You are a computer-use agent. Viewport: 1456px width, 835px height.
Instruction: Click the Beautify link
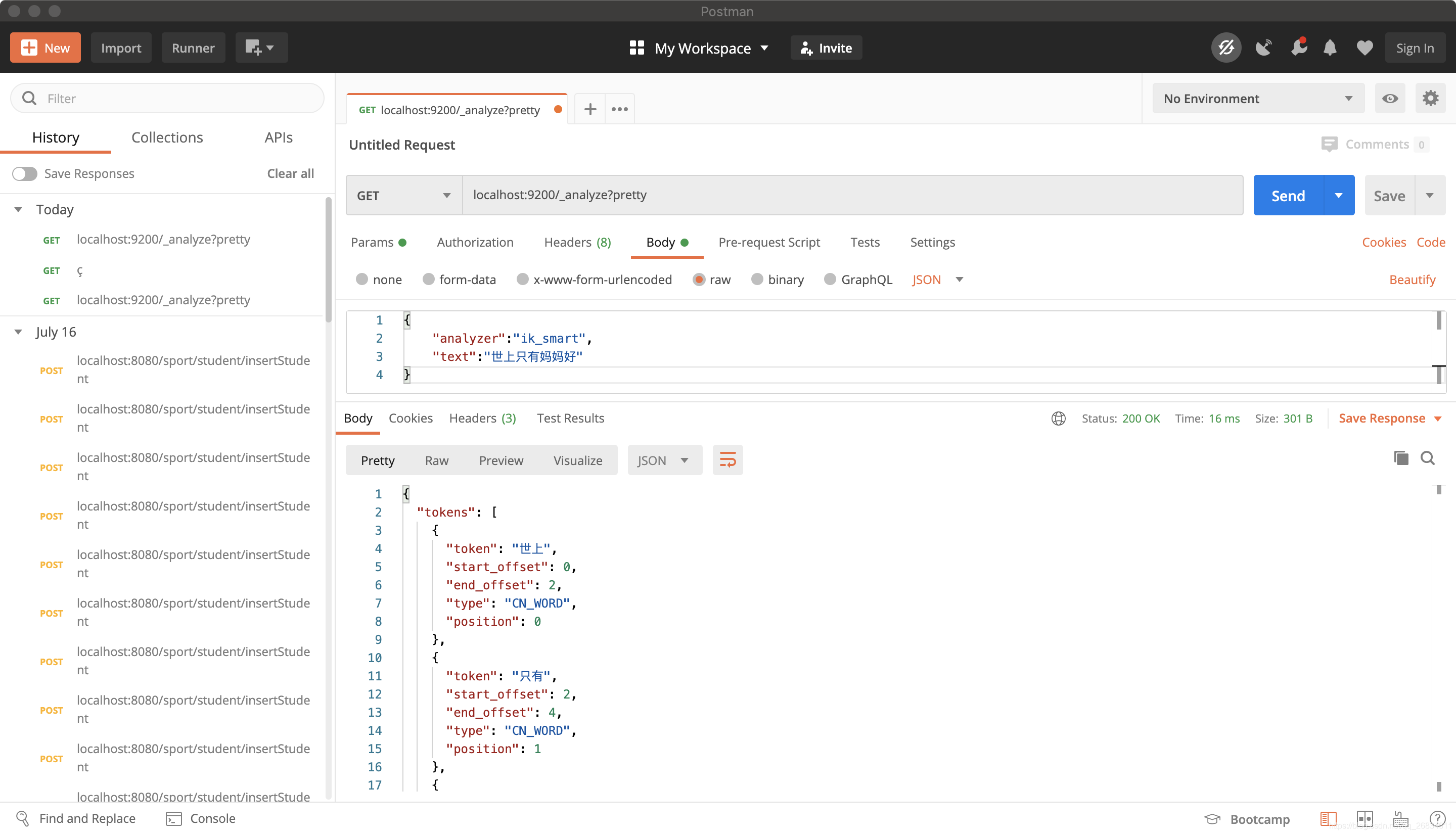click(1412, 280)
